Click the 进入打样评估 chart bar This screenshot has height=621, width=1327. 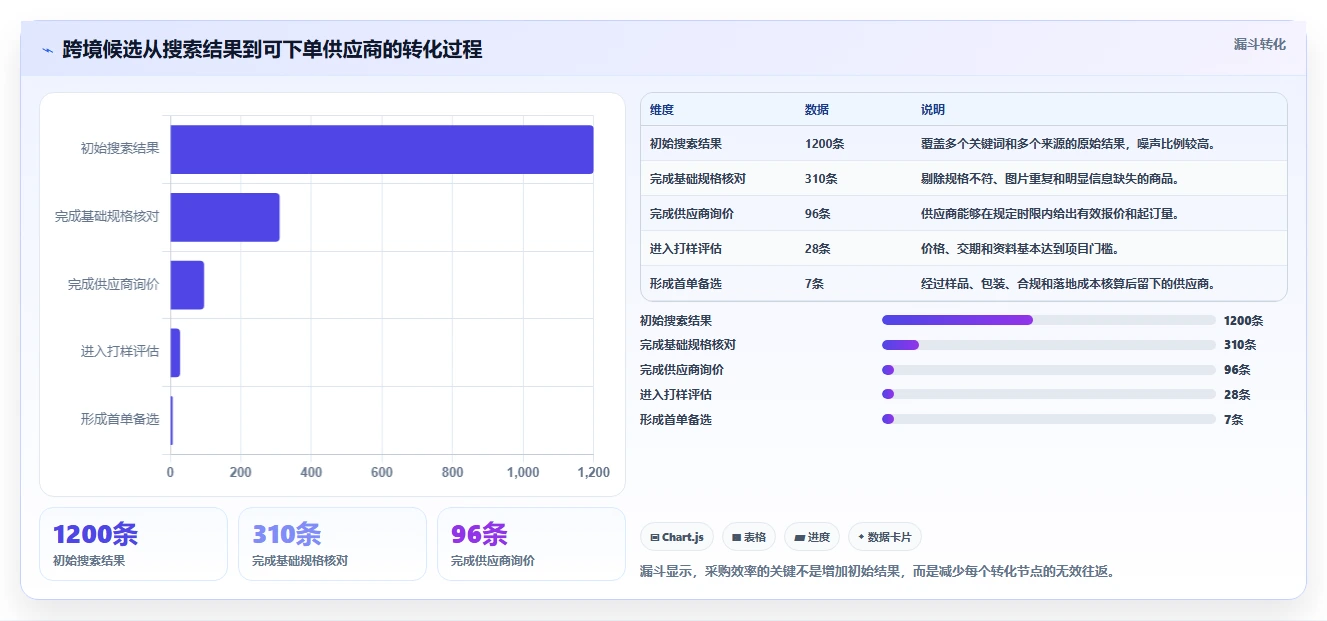(175, 353)
